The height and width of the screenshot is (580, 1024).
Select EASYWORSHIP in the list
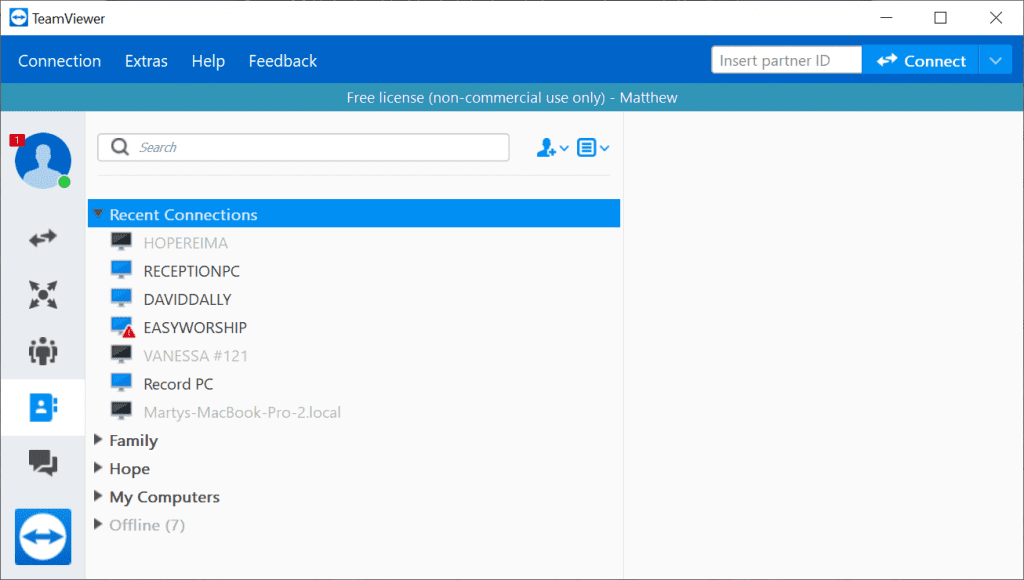pos(195,327)
